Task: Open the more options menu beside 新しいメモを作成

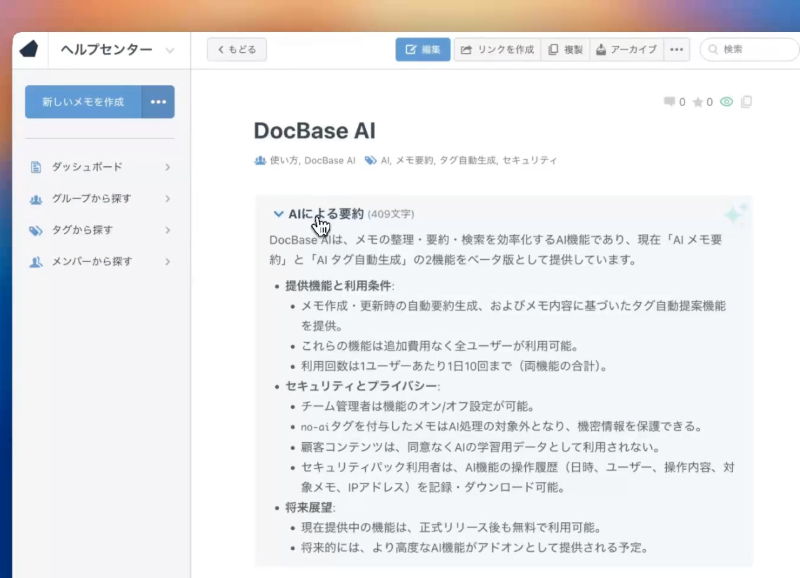Action: (x=158, y=102)
